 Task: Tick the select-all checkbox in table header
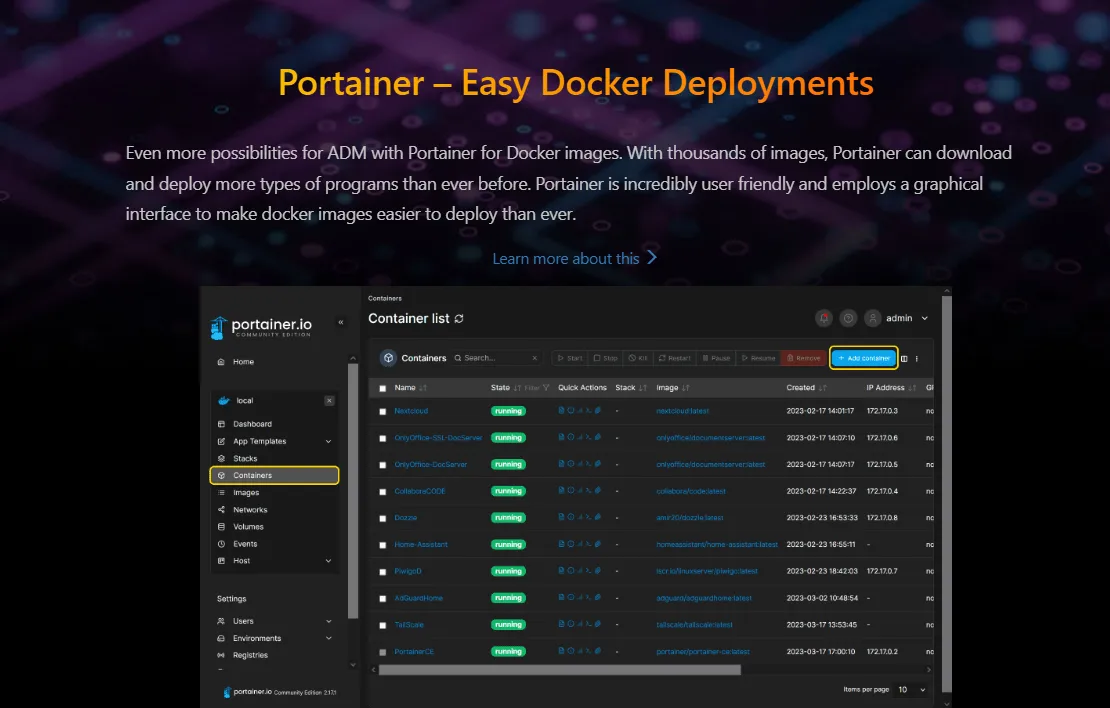click(x=383, y=389)
